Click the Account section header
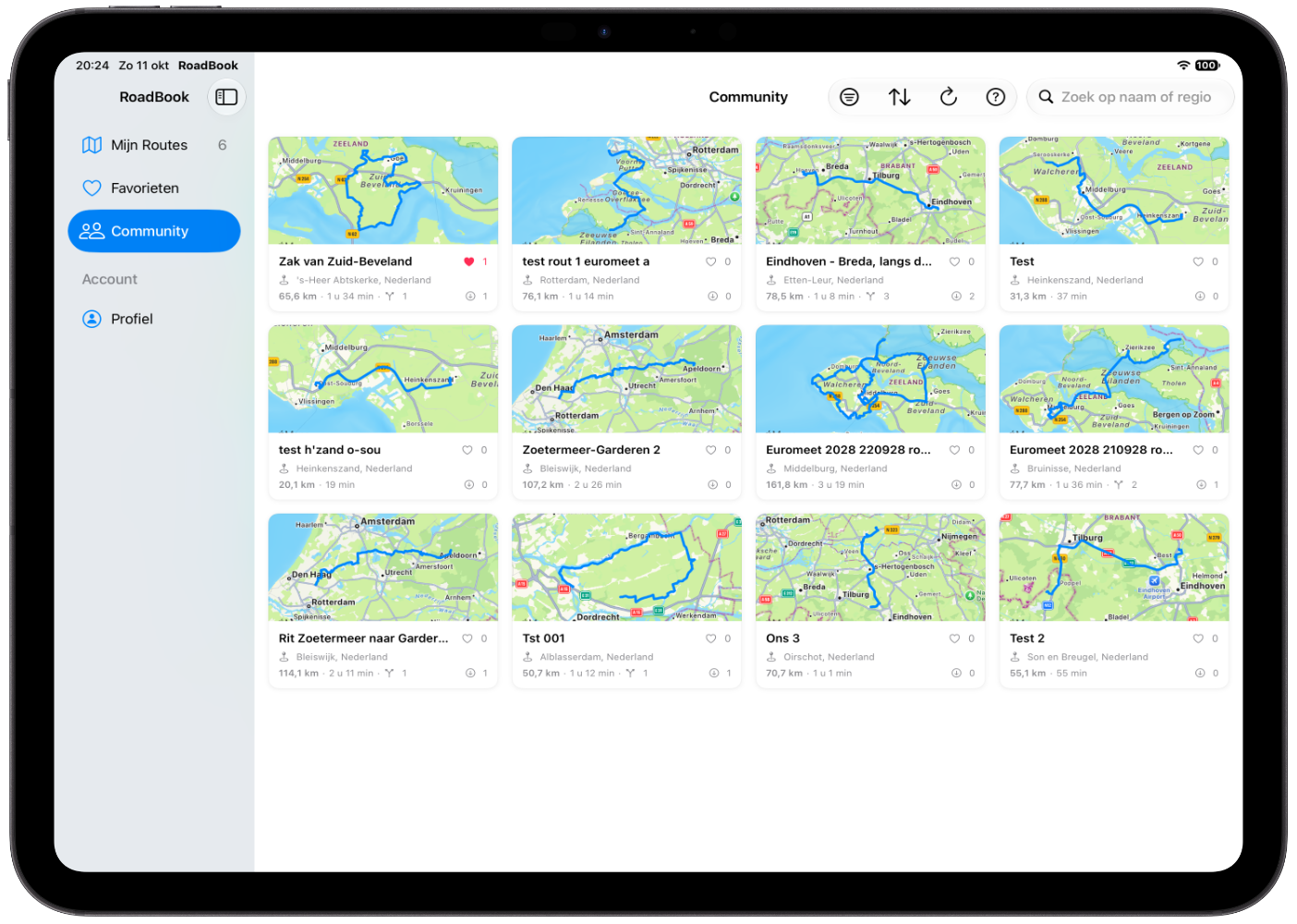The width and height of the screenshot is (1297, 924). [110, 279]
